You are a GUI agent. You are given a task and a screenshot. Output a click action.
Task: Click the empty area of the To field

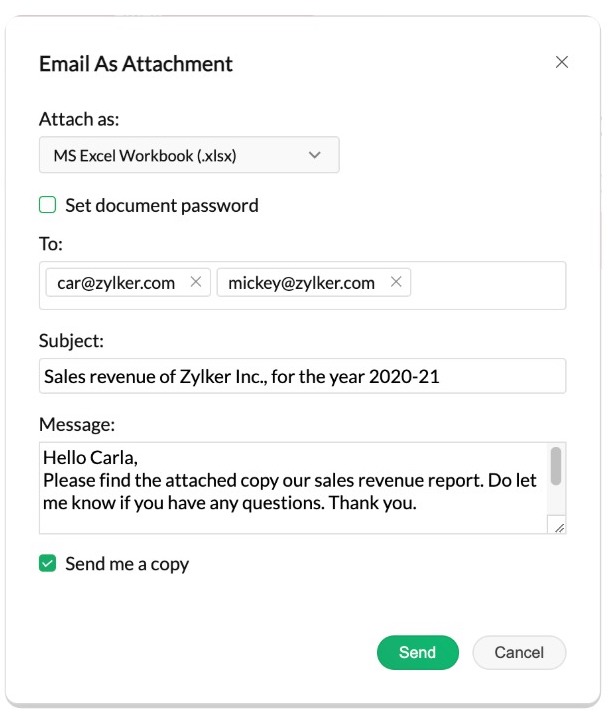click(488, 285)
